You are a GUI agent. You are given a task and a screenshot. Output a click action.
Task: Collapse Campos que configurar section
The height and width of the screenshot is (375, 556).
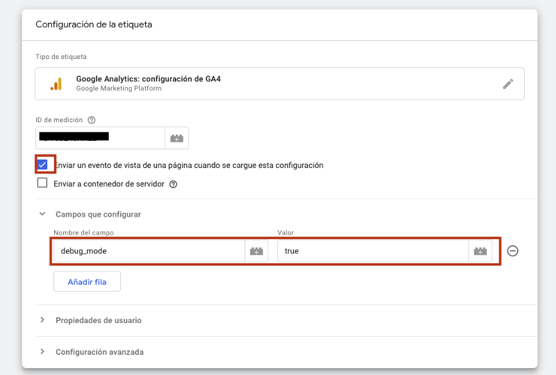click(x=42, y=214)
